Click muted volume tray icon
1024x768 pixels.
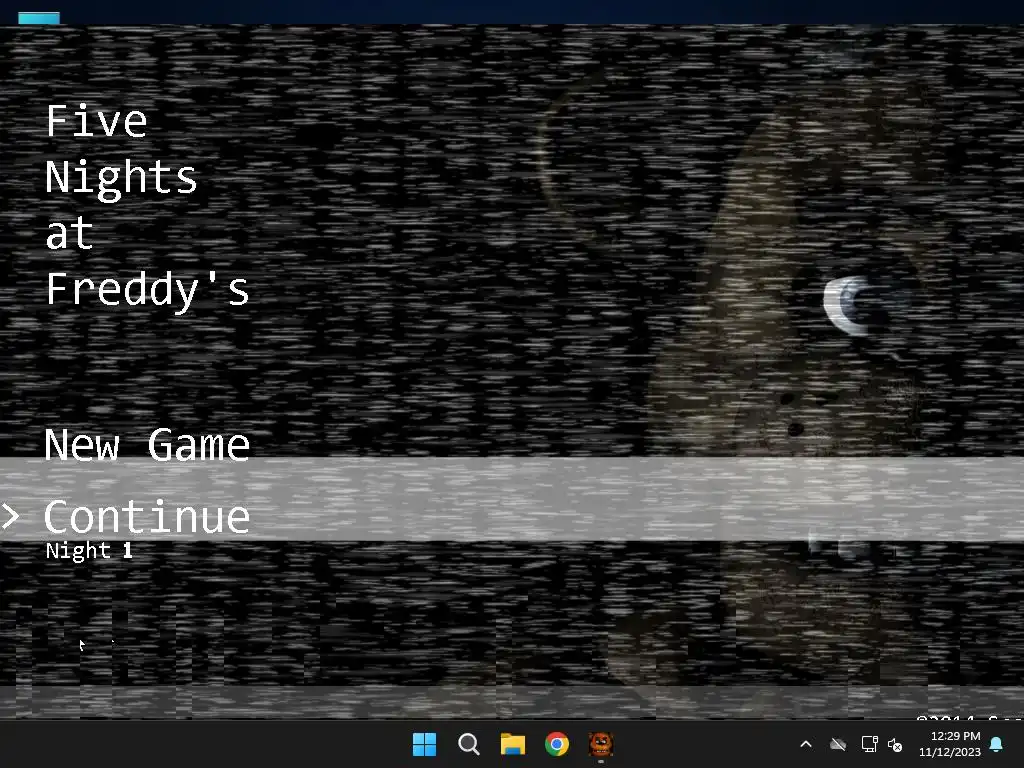click(x=895, y=744)
